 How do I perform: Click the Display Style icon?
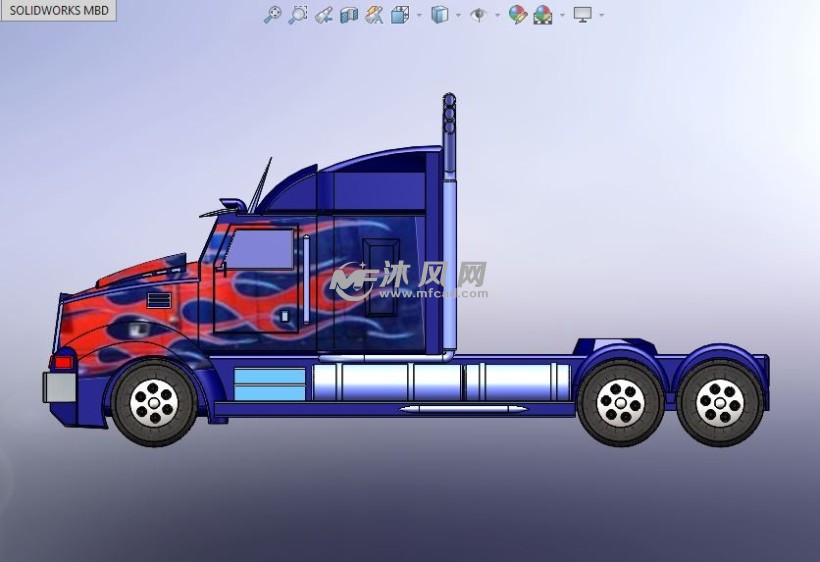pos(439,15)
